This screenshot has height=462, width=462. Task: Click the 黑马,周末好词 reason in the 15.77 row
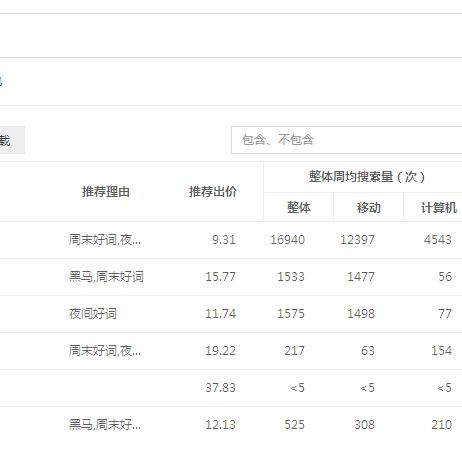pos(106,277)
